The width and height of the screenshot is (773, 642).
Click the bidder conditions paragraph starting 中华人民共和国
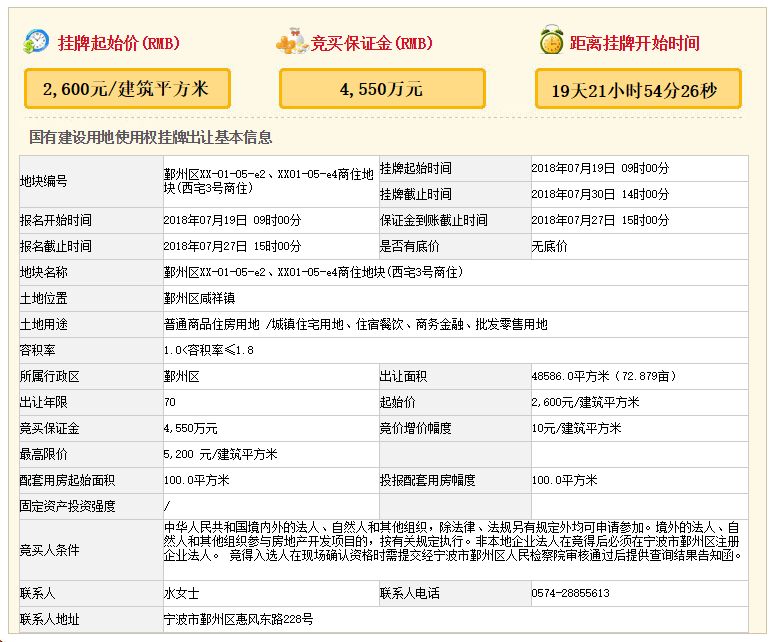(453, 542)
